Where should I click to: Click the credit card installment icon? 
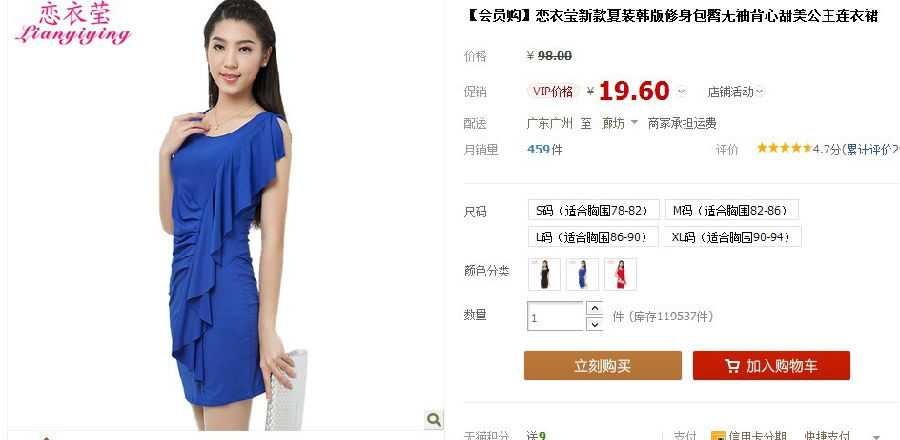pos(718,436)
